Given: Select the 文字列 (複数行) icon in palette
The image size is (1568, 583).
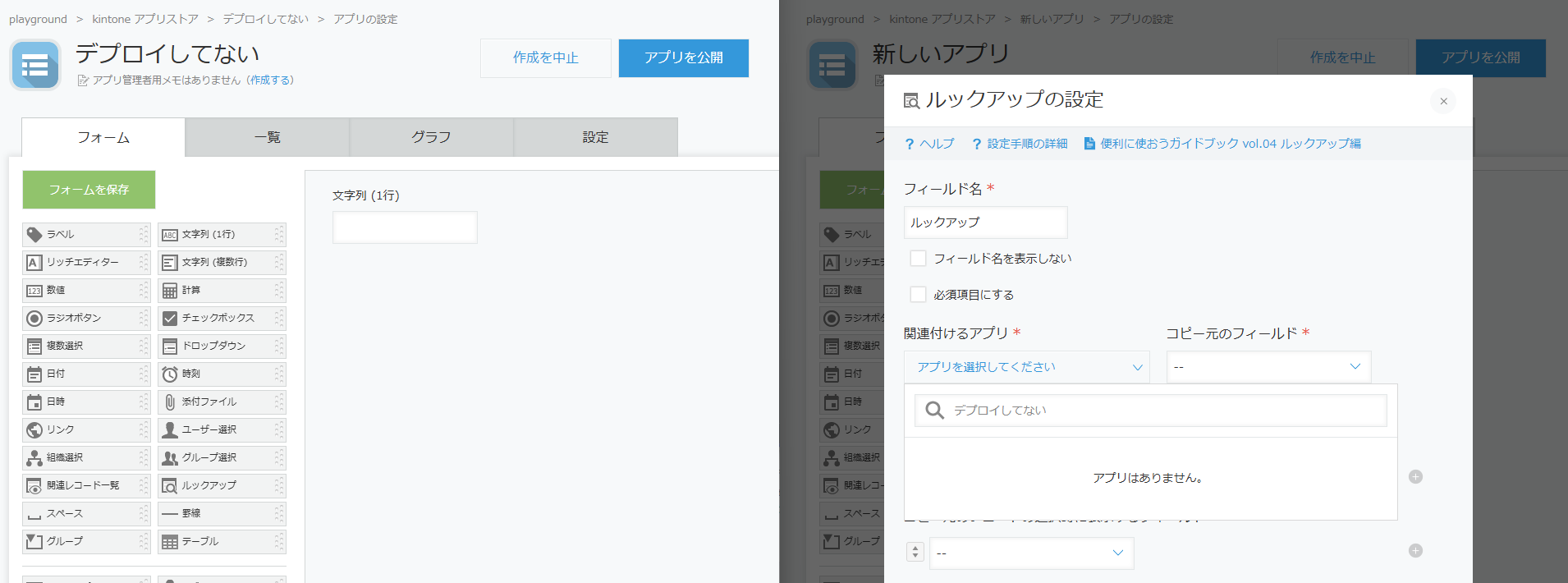Looking at the screenshot, I should point(170,263).
